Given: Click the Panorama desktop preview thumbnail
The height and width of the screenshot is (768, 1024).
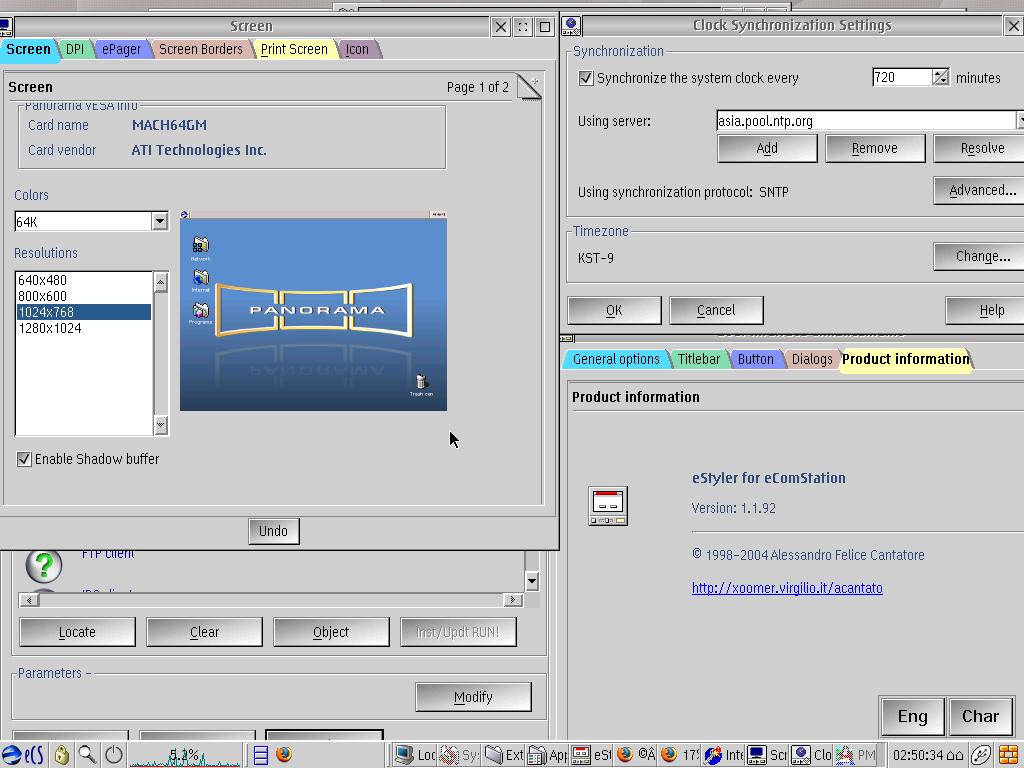Looking at the screenshot, I should click(313, 311).
